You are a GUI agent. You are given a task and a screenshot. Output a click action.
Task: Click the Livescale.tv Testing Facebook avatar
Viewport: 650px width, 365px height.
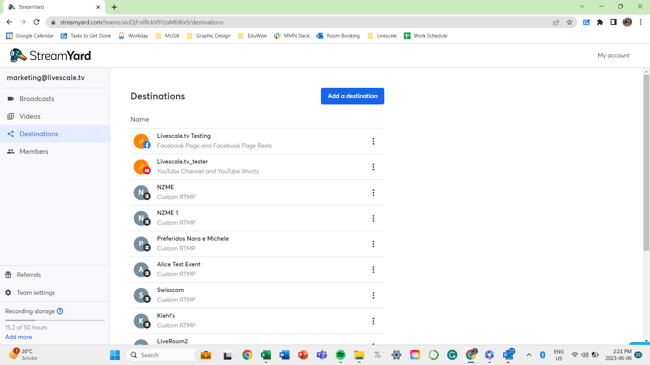coord(141,141)
